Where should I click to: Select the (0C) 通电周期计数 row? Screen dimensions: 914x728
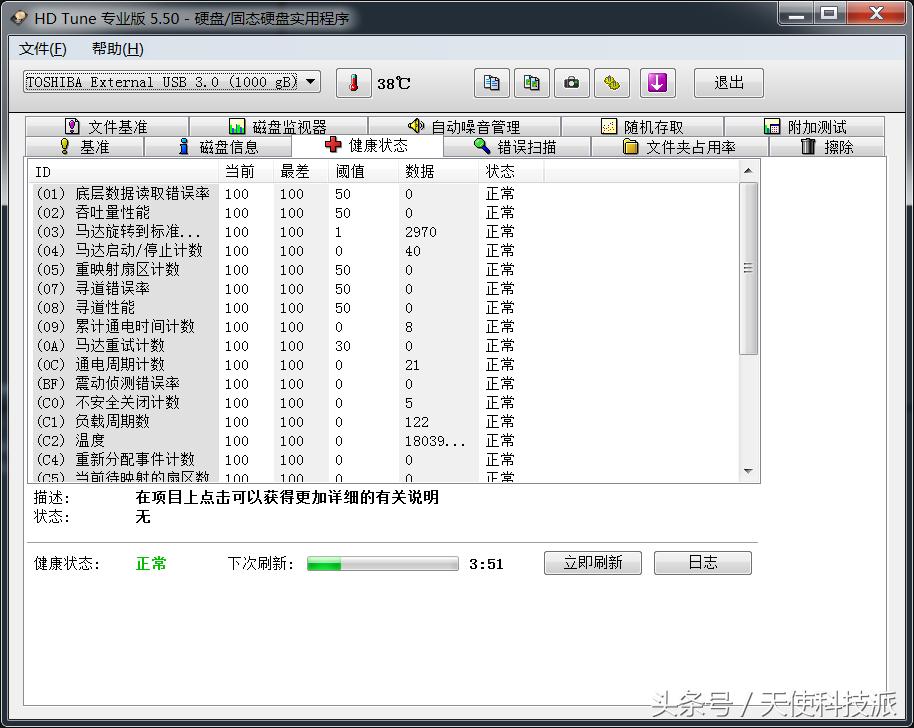(x=384, y=365)
